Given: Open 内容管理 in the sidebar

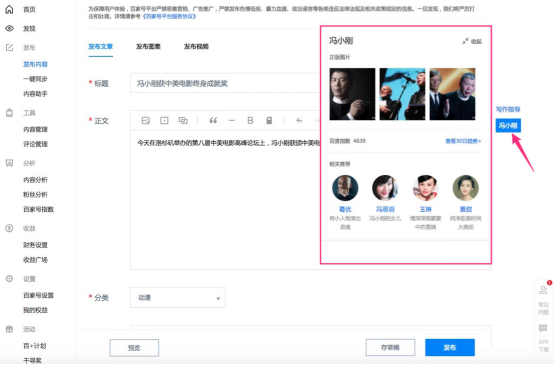Looking at the screenshot, I should click(35, 129).
